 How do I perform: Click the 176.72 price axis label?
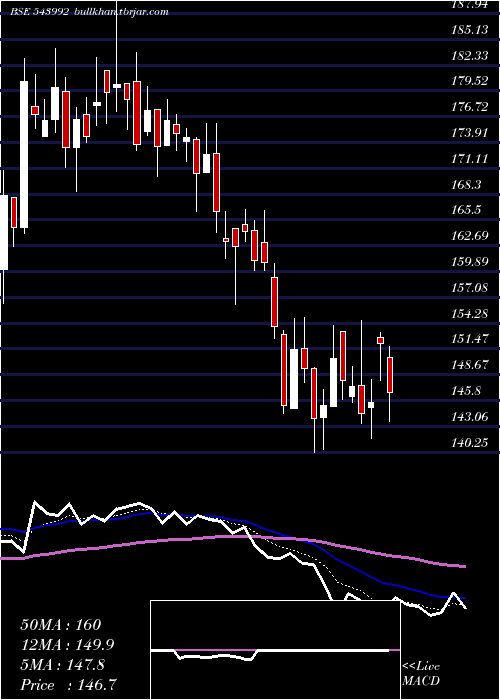pyautogui.click(x=469, y=107)
